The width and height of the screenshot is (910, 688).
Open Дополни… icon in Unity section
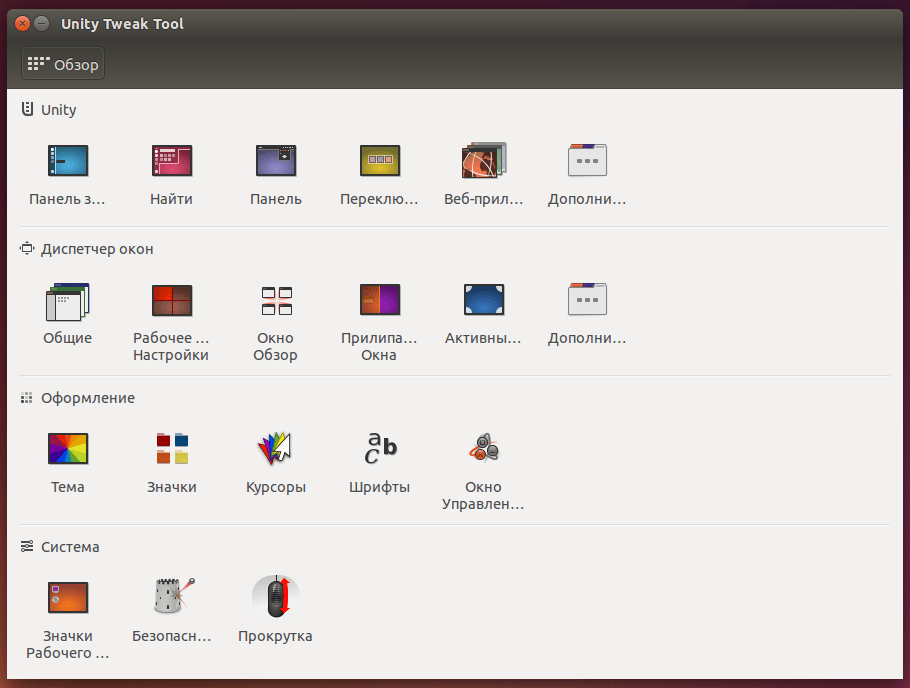pos(587,160)
